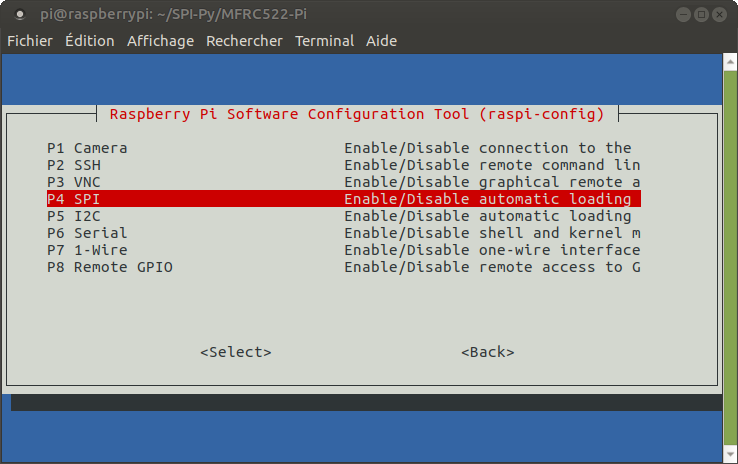Select the P5 I2C interface option
738x464 pixels.
[x=74, y=216]
